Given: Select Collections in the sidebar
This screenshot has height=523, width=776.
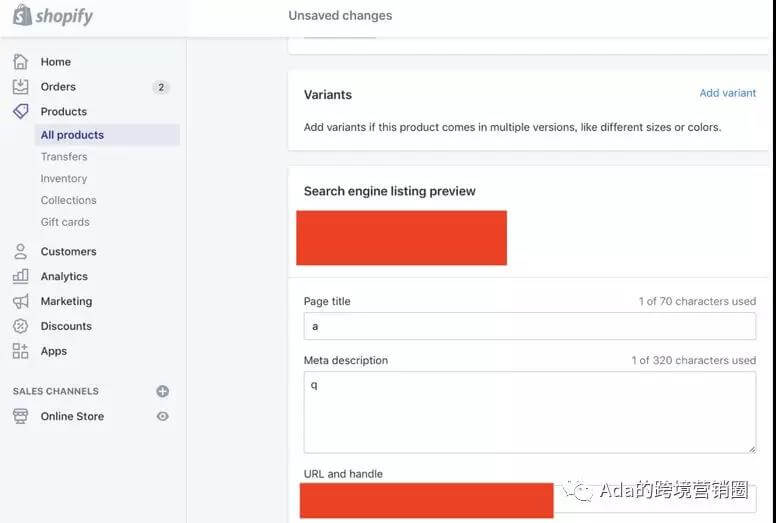Looking at the screenshot, I should [69, 200].
